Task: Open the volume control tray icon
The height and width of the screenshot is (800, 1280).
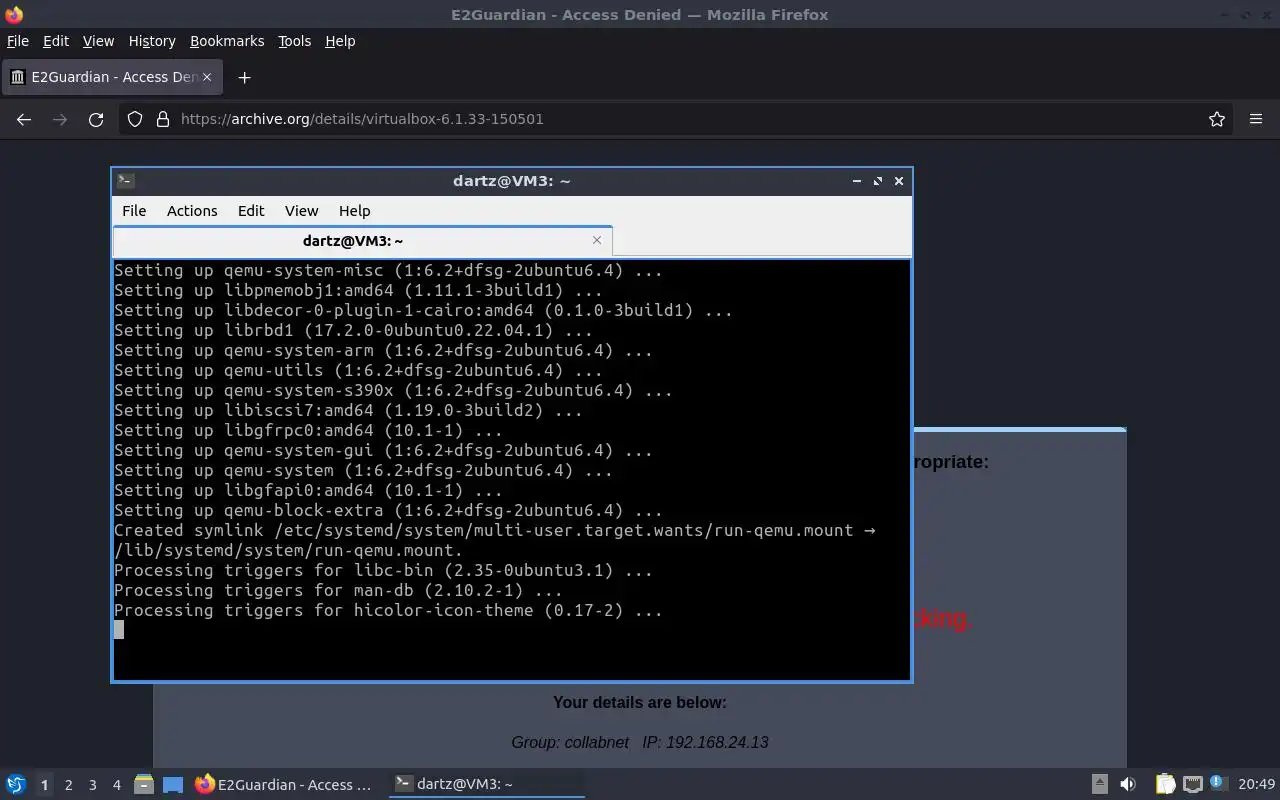Action: [1128, 784]
